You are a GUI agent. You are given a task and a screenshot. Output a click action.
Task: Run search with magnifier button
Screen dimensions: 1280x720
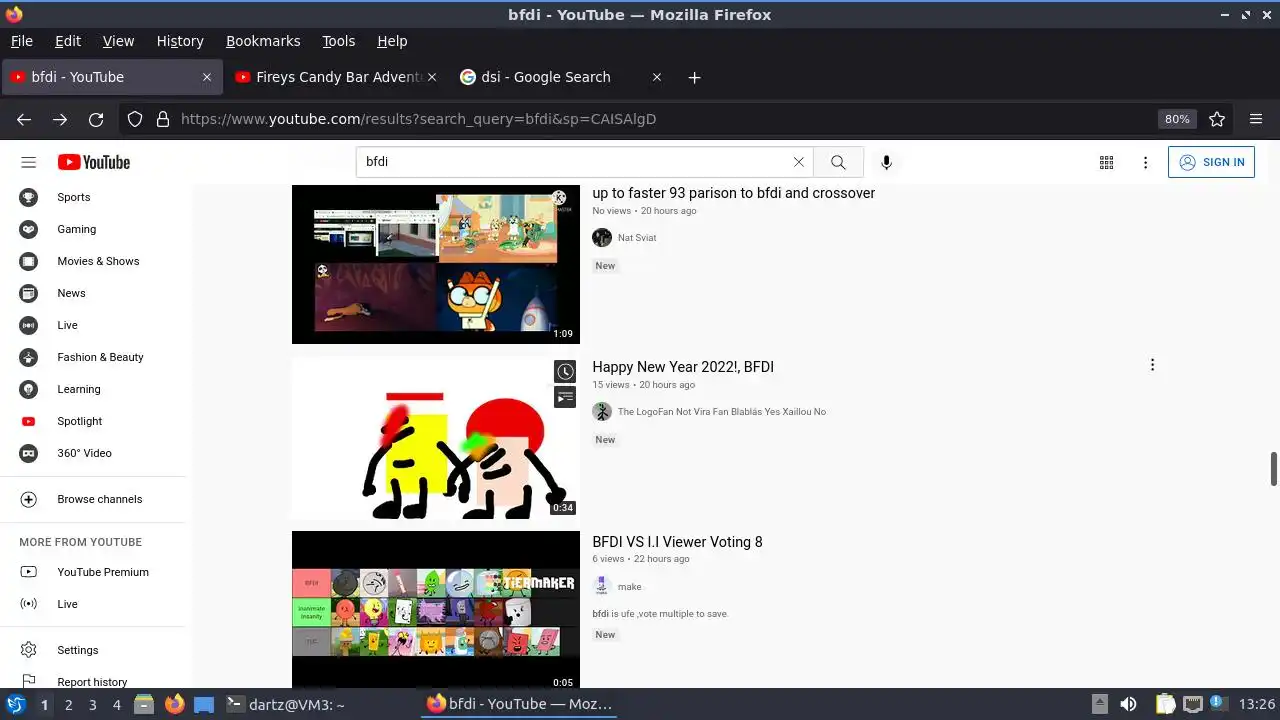838,162
